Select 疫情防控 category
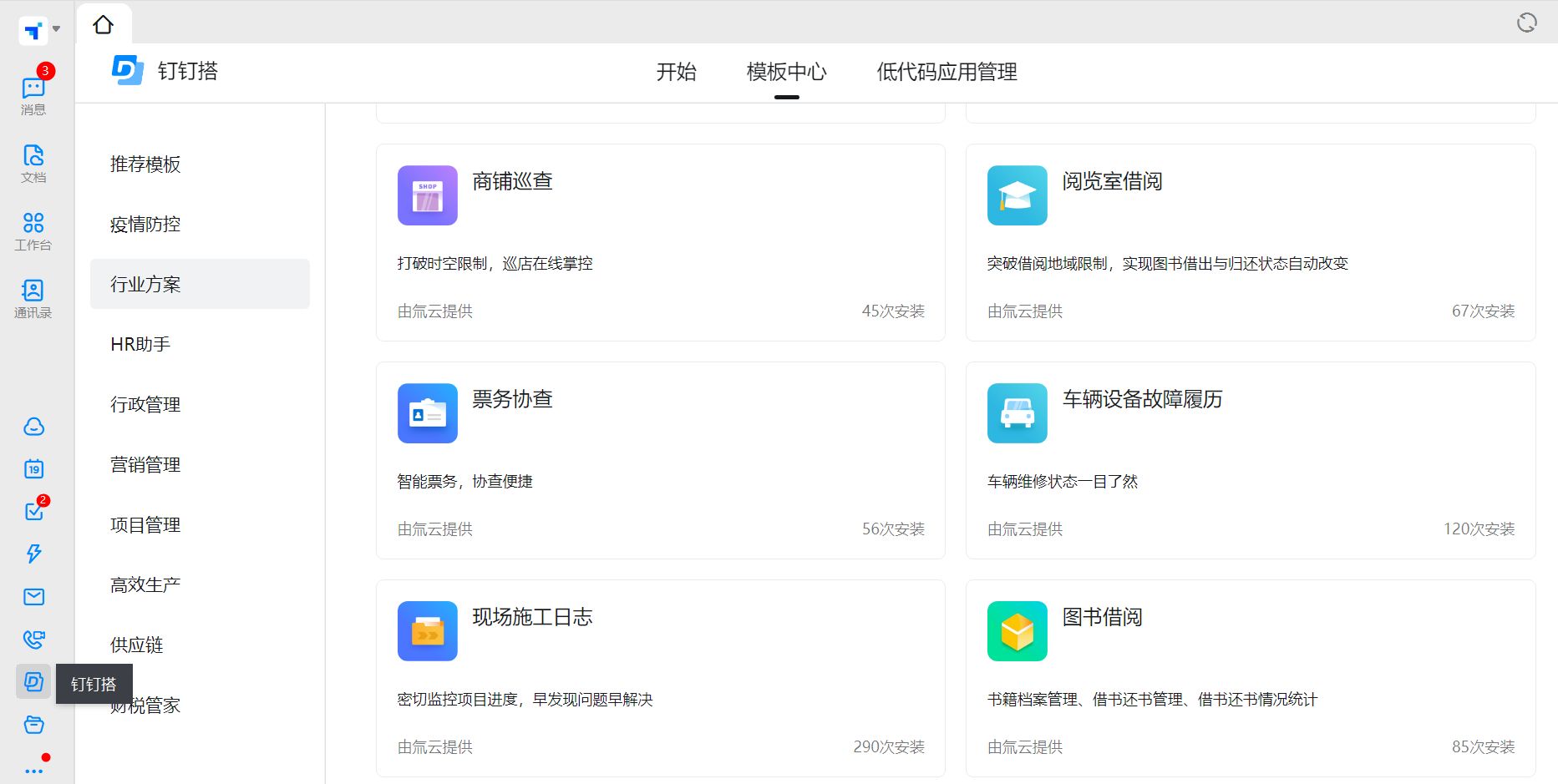 coord(200,225)
